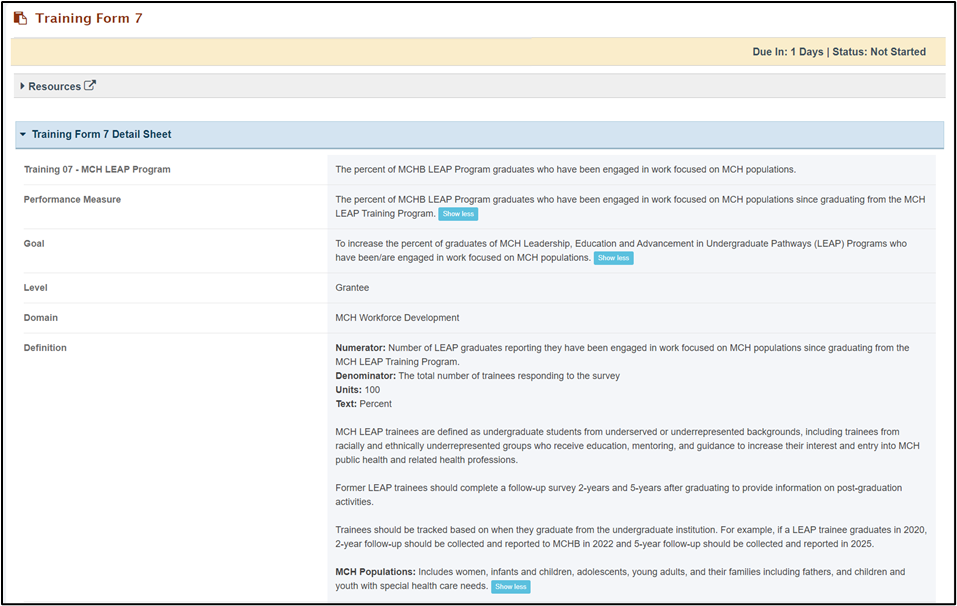The height and width of the screenshot is (606, 957).
Task: Click the MCH Populations bold label
Action: click(375, 572)
